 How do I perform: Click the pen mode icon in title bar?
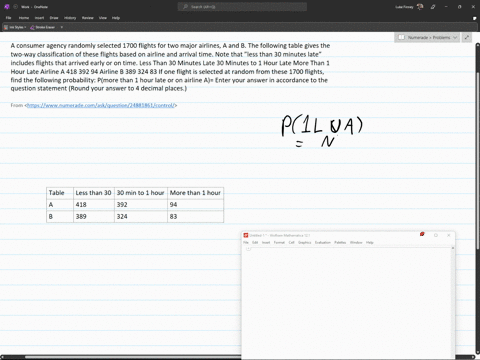coord(433,7)
